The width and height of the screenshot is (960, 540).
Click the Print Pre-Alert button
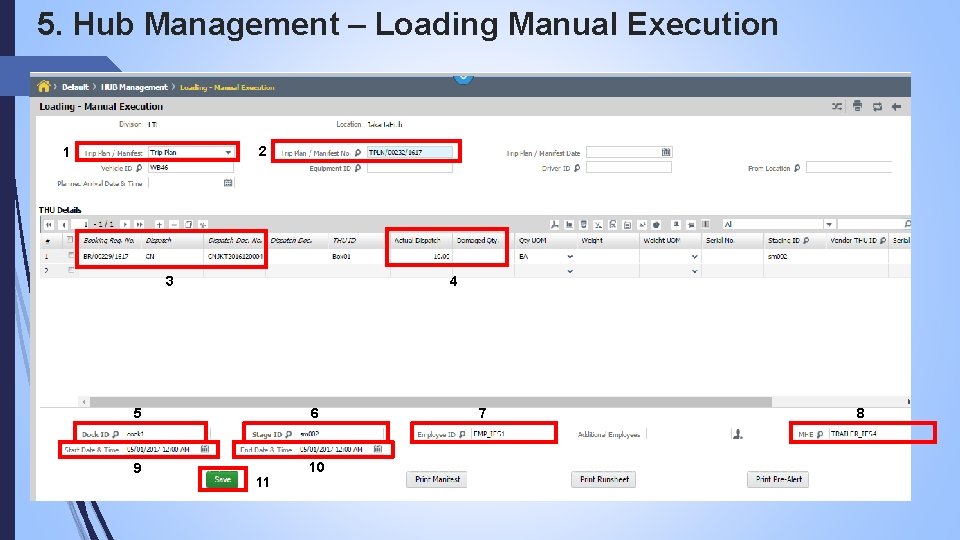coord(778,479)
